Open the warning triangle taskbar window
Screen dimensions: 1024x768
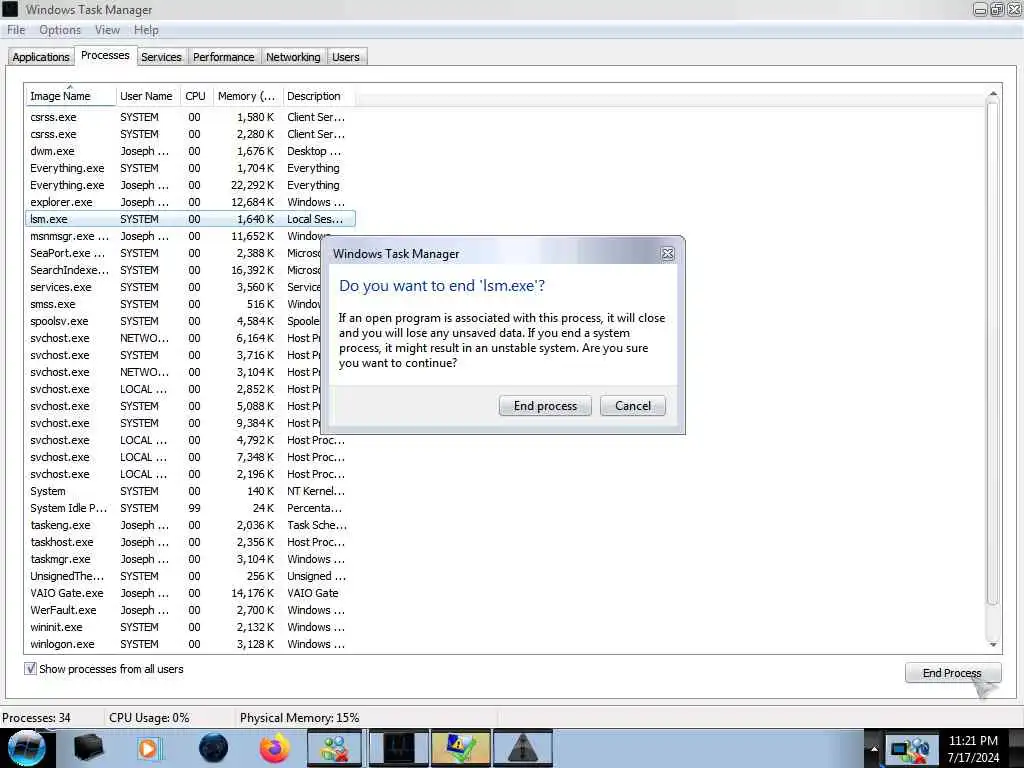pos(522,748)
